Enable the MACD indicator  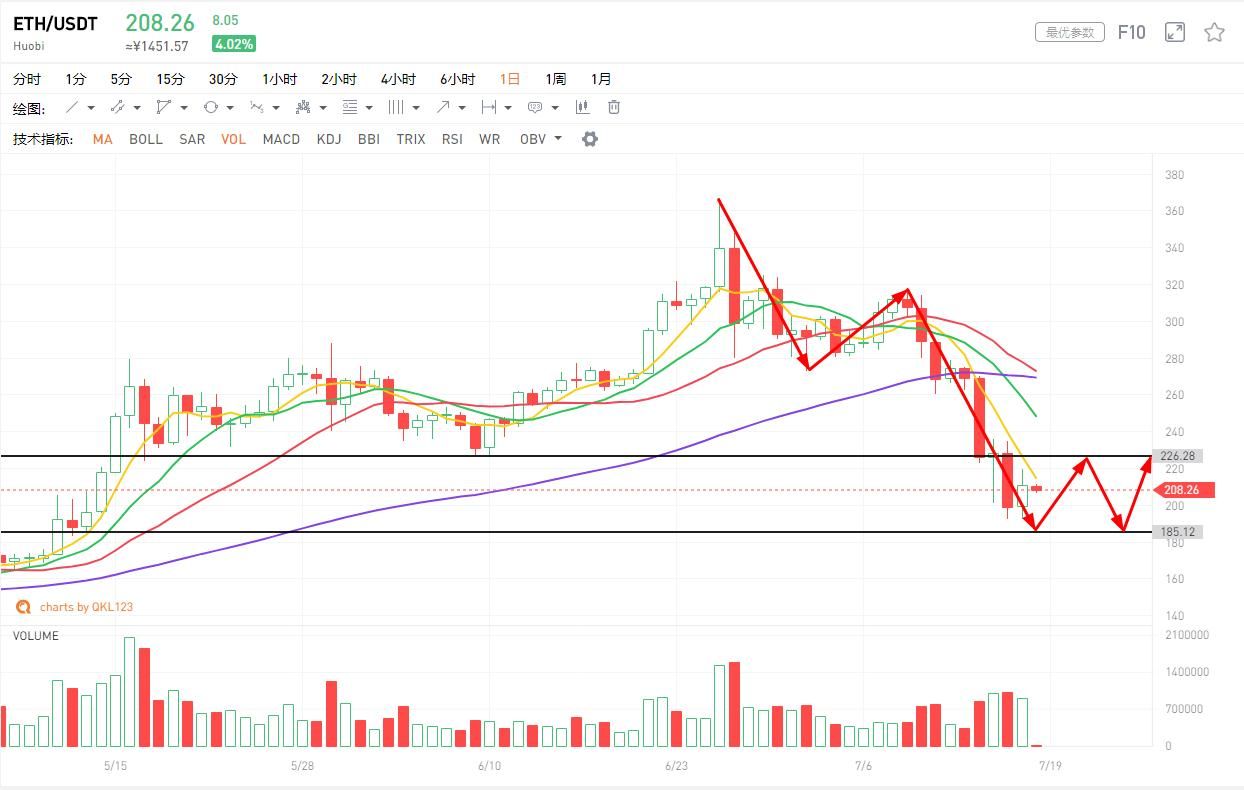click(x=281, y=139)
